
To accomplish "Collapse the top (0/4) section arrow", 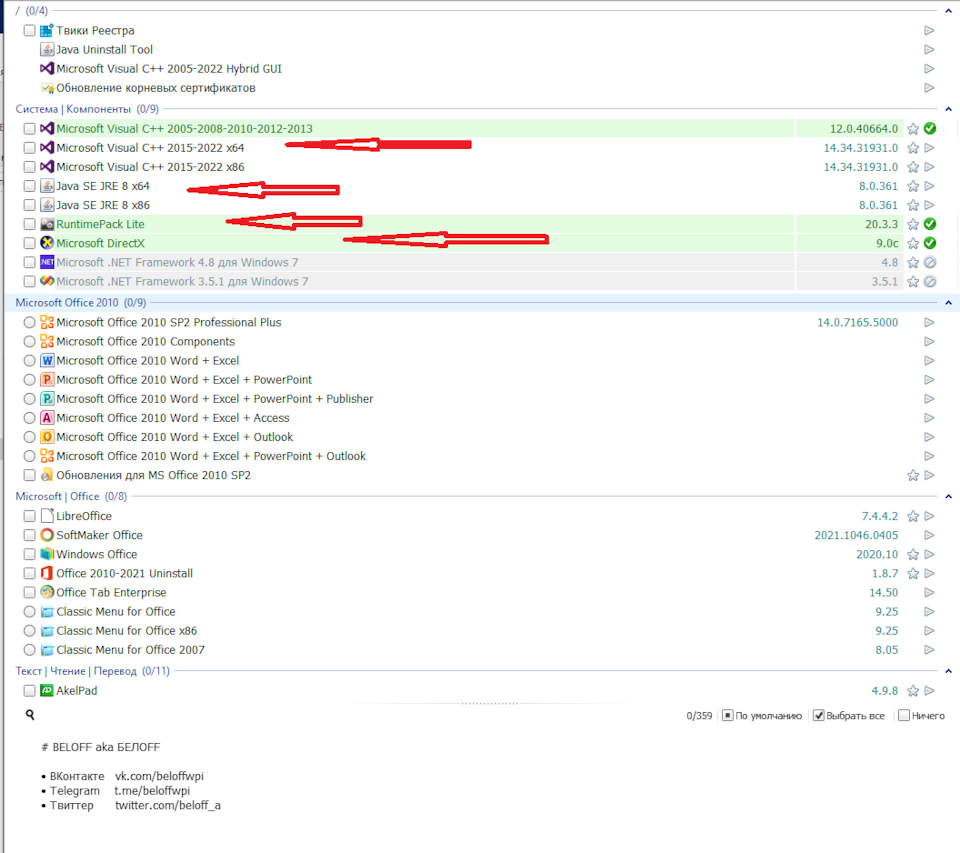I will tap(948, 11).
